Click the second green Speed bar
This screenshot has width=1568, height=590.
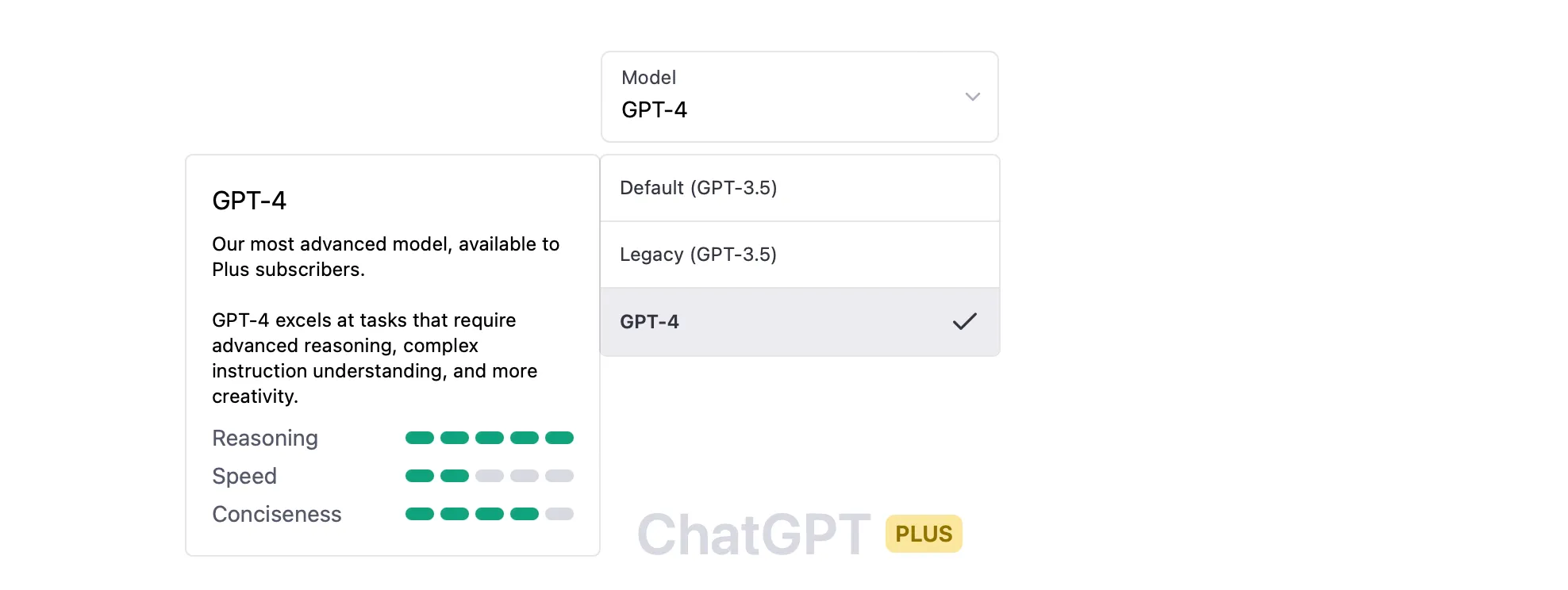455,476
